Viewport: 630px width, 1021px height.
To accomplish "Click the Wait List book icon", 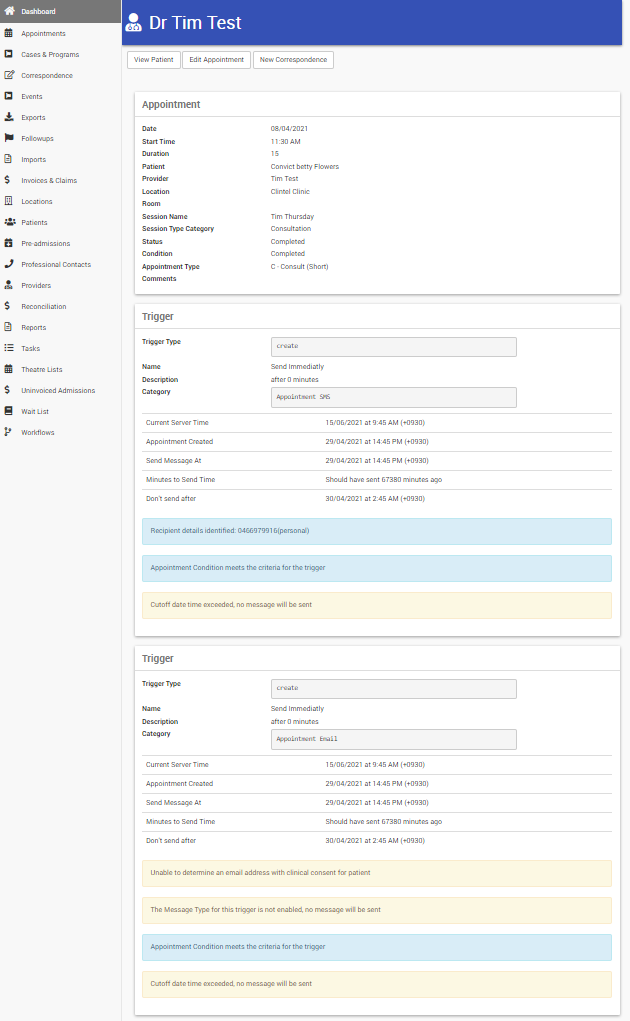I will (8, 411).
